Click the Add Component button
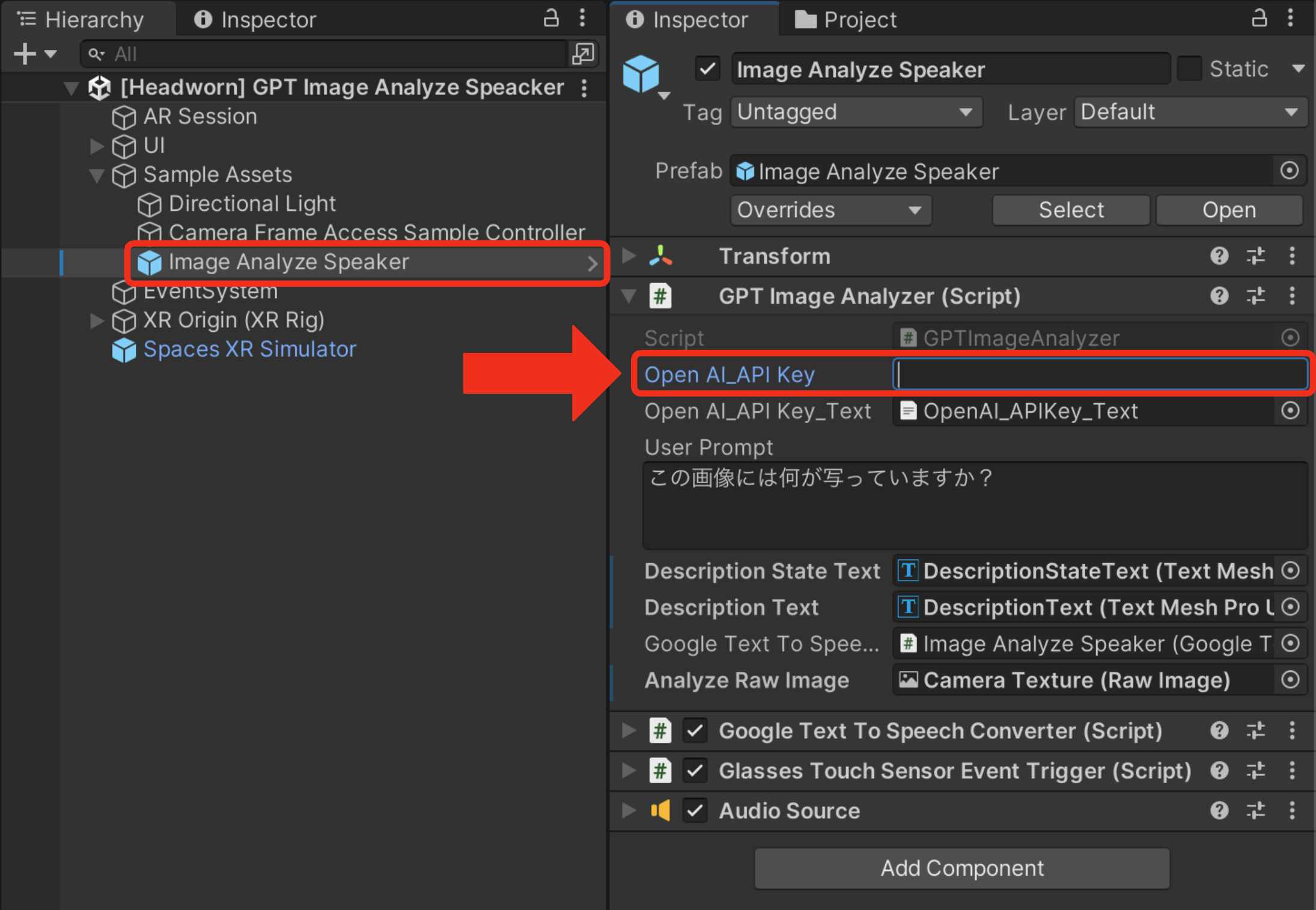 point(961,869)
